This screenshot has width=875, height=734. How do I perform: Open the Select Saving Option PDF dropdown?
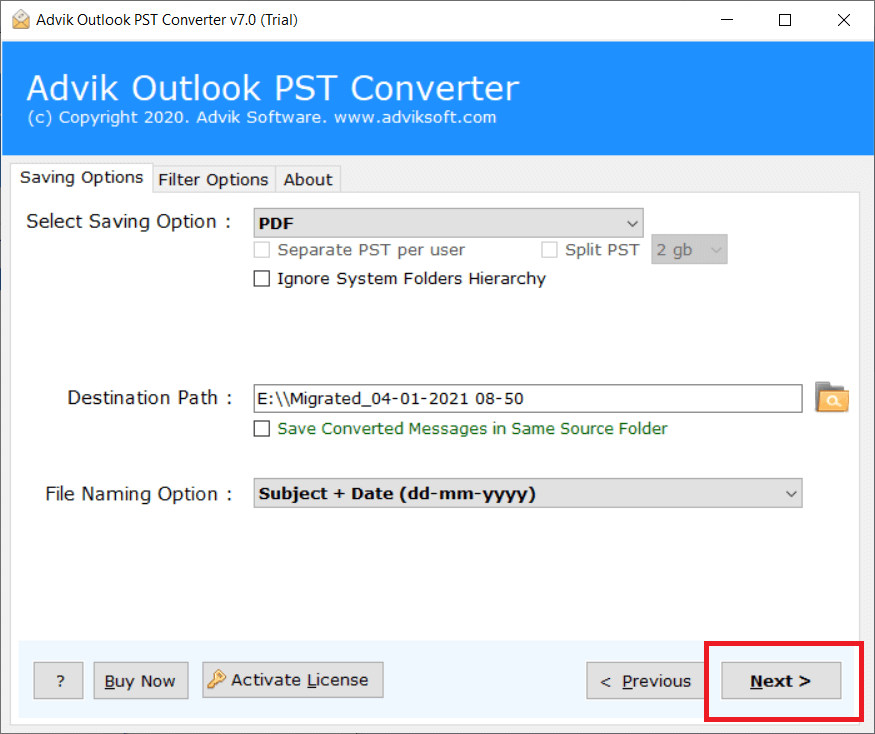tap(448, 223)
